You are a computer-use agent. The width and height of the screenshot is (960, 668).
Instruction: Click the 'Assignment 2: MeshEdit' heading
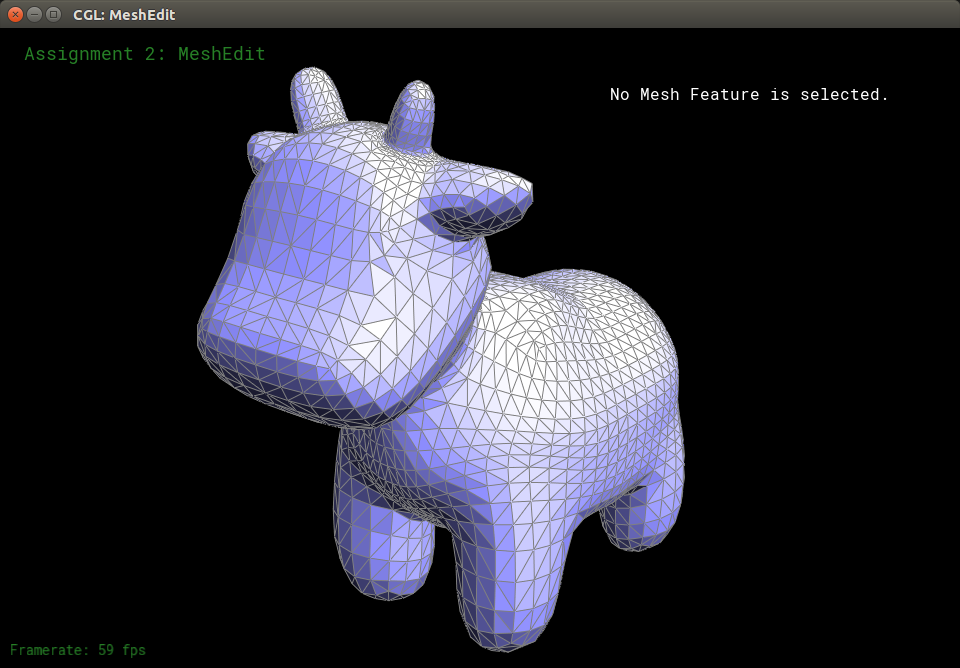coord(145,54)
